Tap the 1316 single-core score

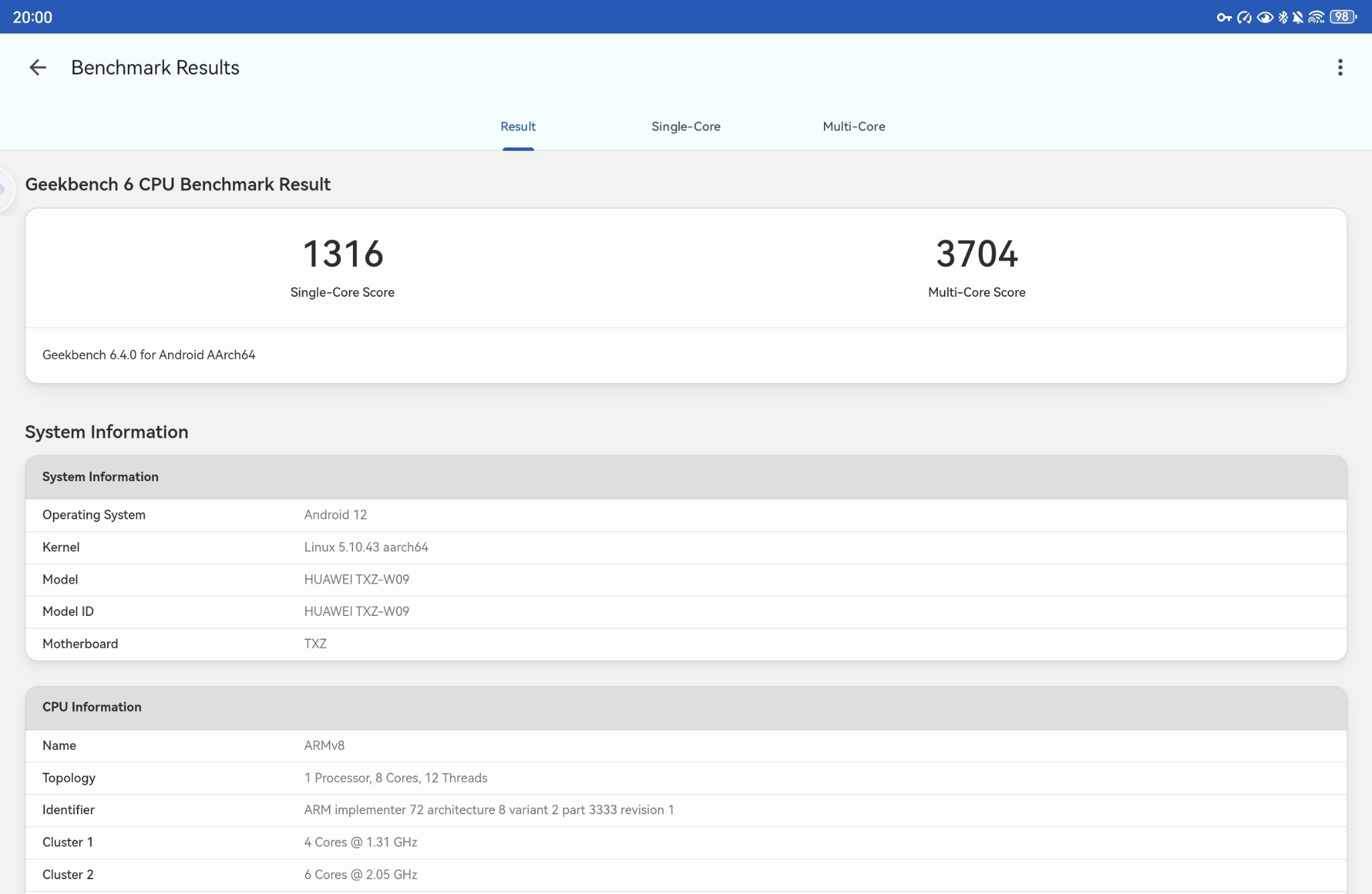[342, 255]
